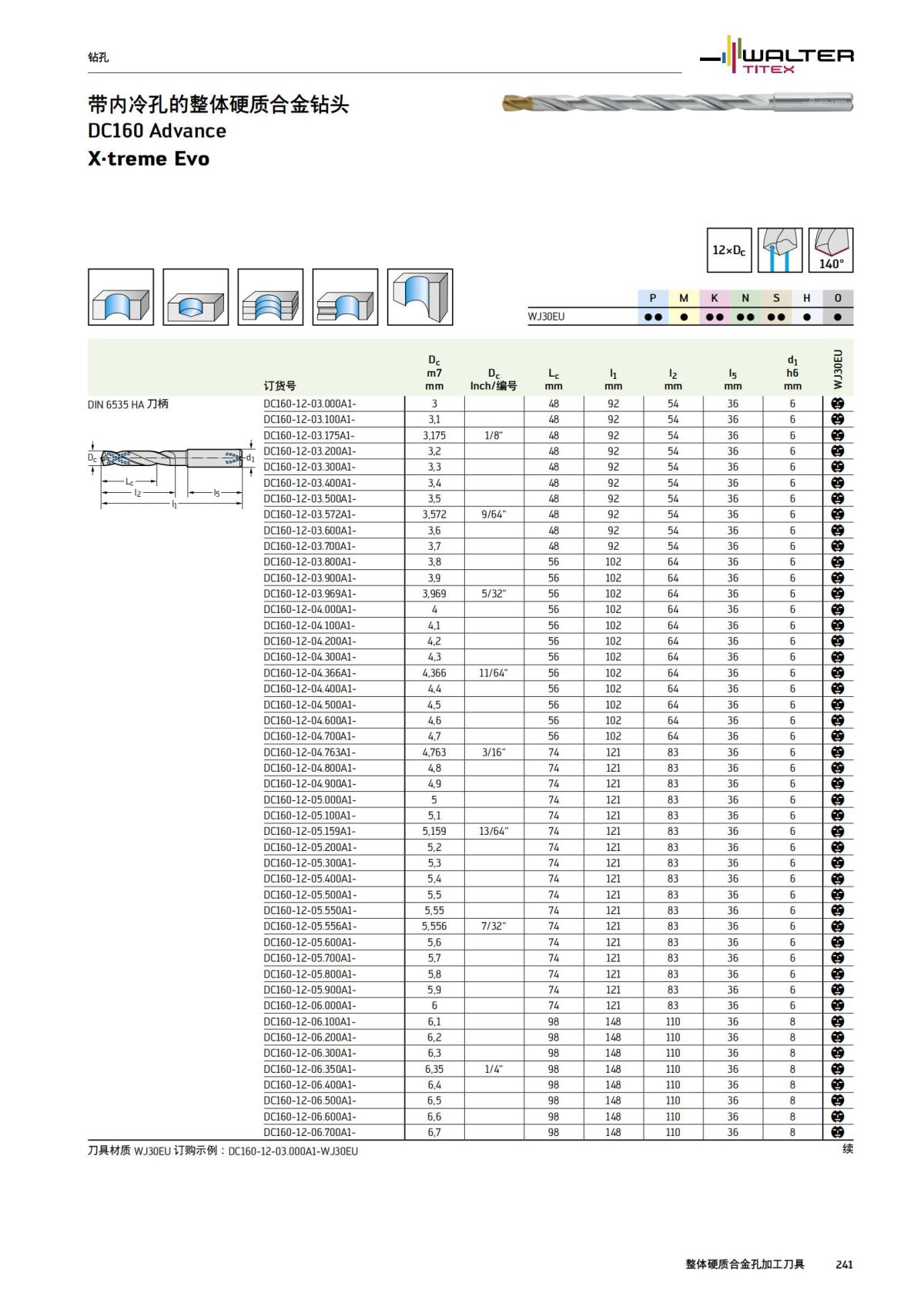Click order number DC160-12-06.700A1-
This screenshot has width=924, height=1307.
click(310, 1132)
